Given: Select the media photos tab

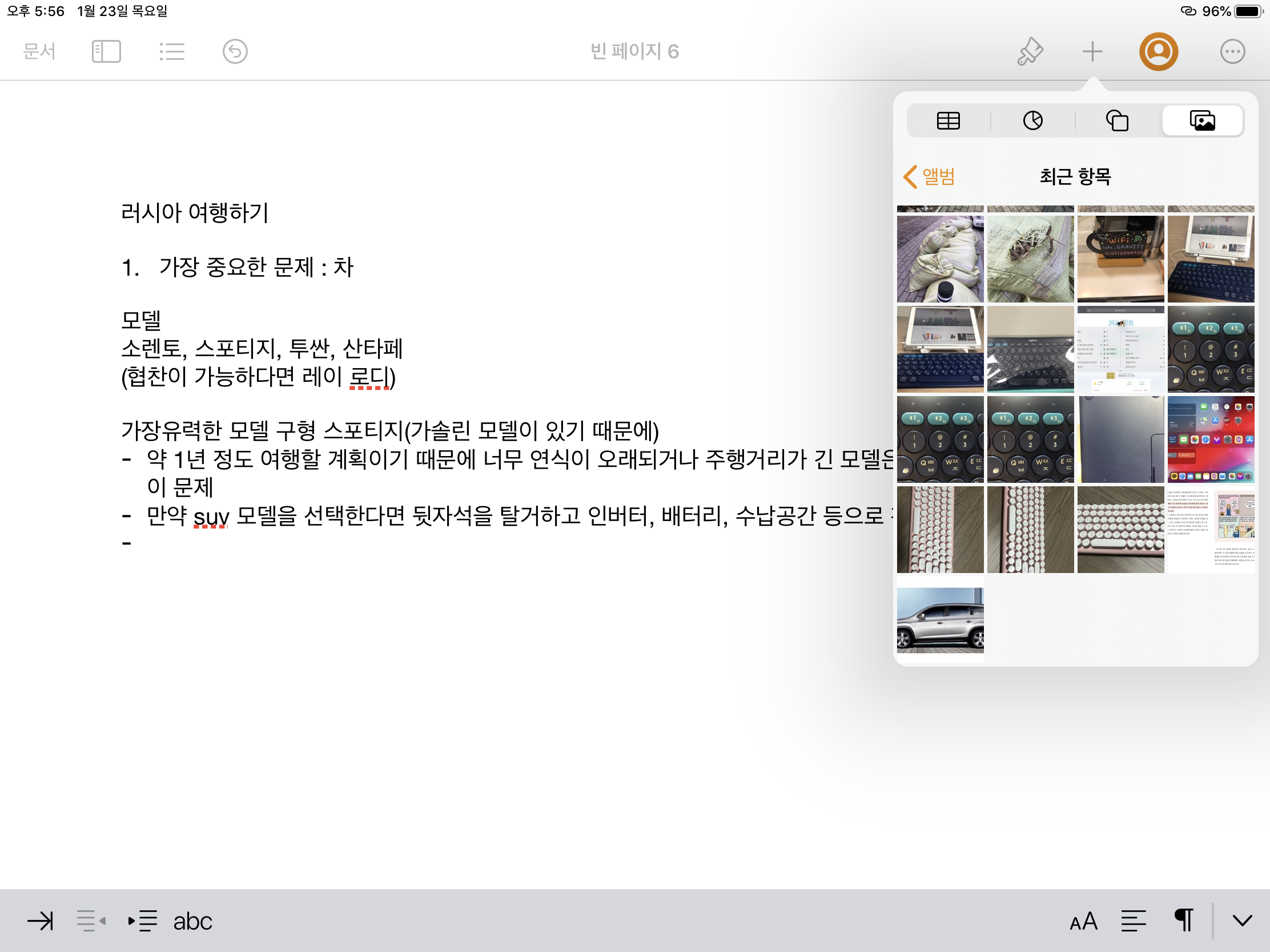Looking at the screenshot, I should point(1202,120).
